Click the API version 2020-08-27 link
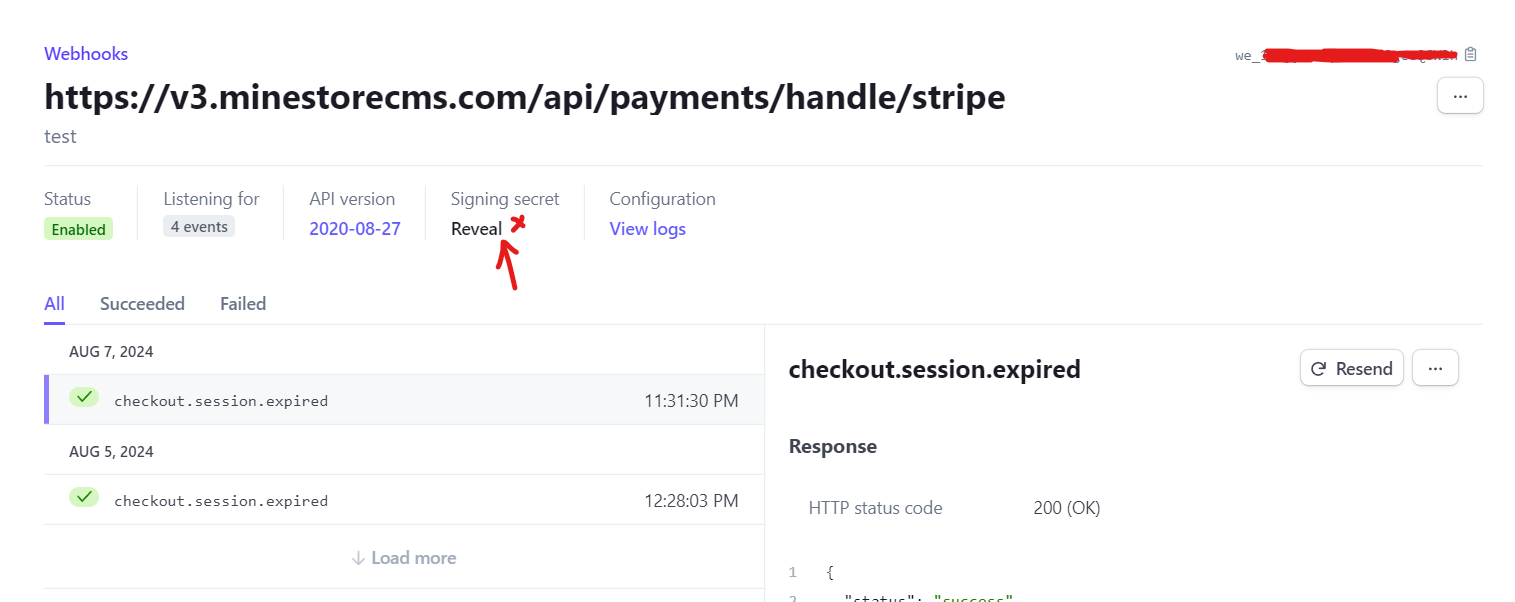Image resolution: width=1515 pixels, height=602 pixels. coord(355,228)
